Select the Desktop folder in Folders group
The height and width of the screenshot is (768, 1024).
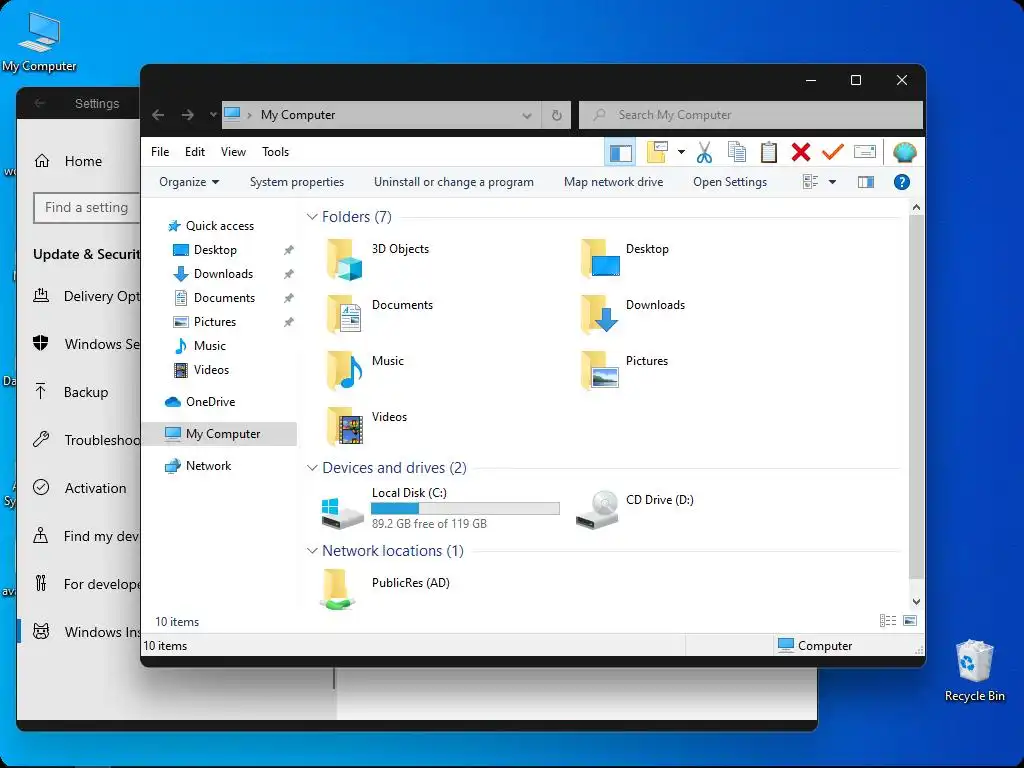pyautogui.click(x=624, y=259)
